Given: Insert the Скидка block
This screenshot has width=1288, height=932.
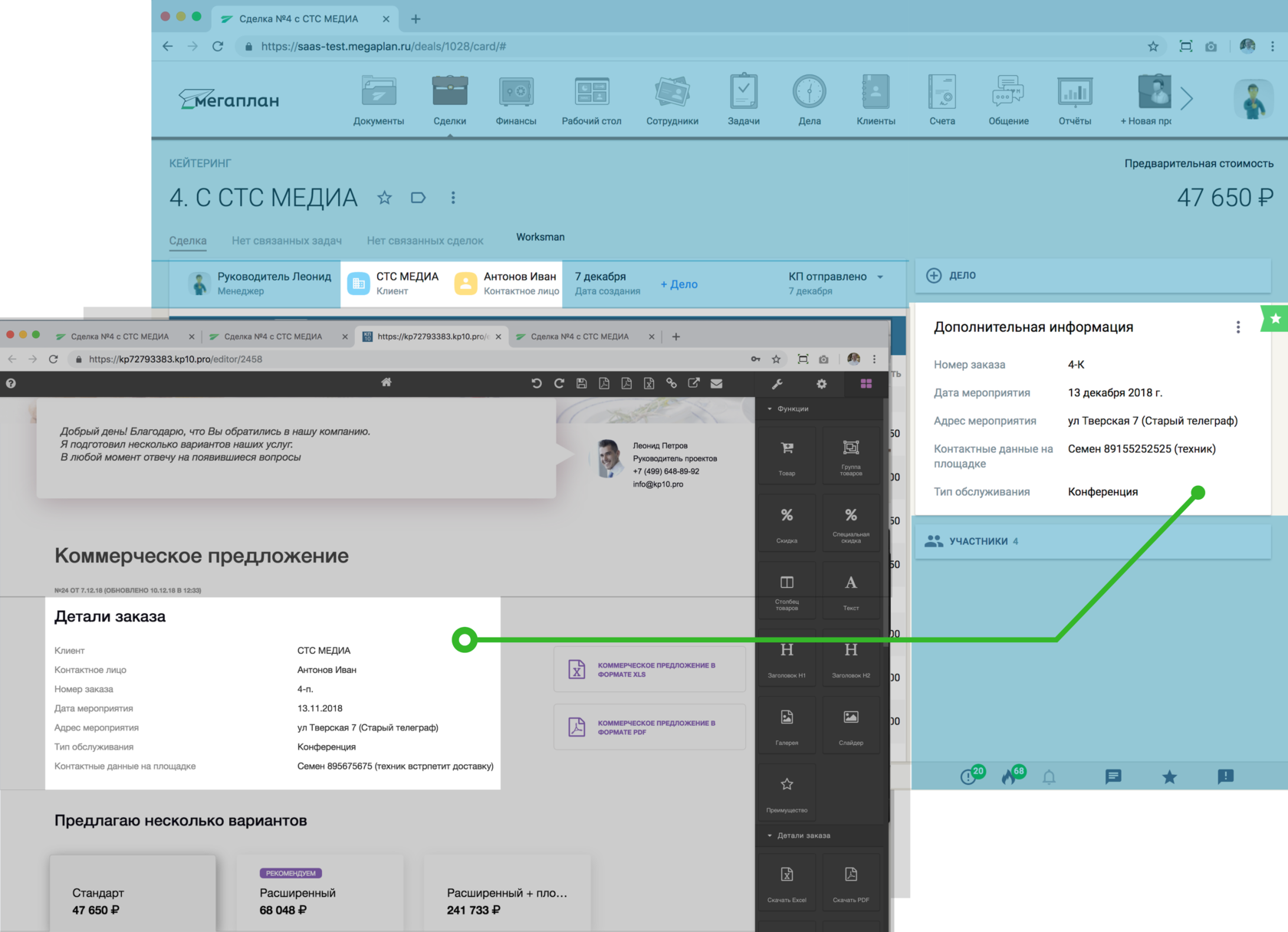Looking at the screenshot, I should [x=787, y=523].
